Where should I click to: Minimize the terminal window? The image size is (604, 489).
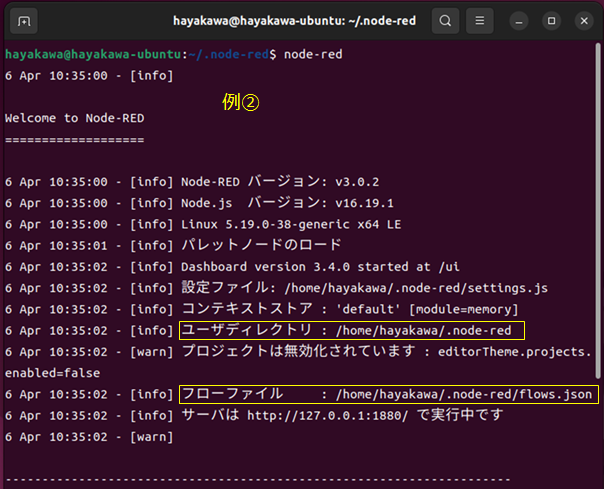pos(519,20)
